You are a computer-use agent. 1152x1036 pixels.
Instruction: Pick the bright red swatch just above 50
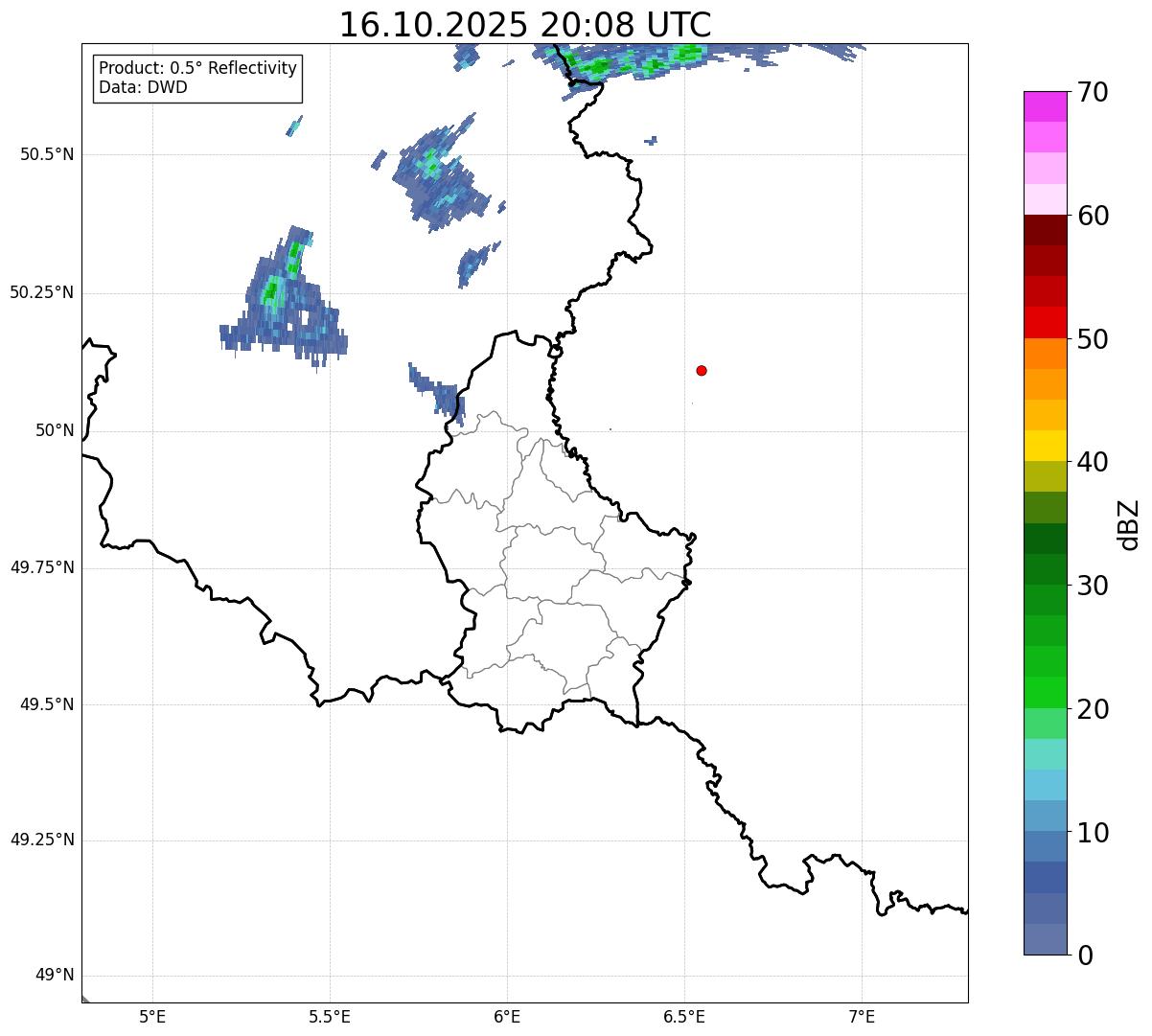coord(1045,322)
